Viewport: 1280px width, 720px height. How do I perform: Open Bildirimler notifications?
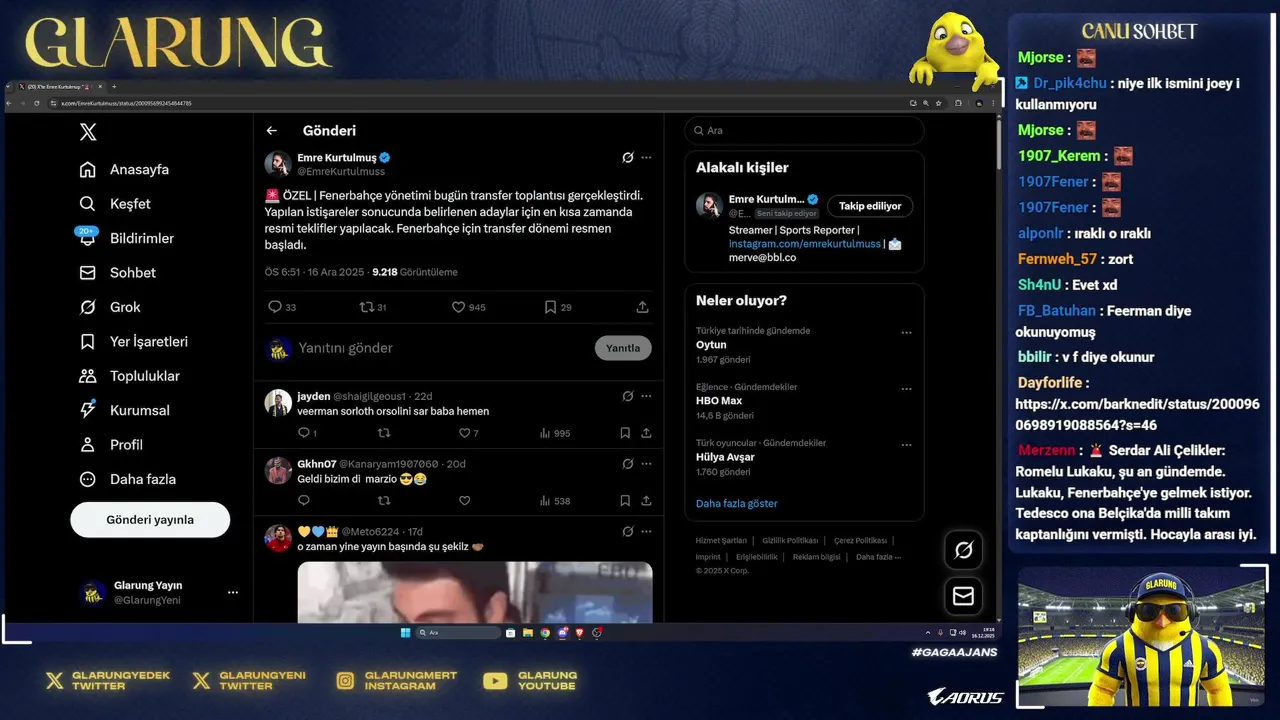point(127,238)
